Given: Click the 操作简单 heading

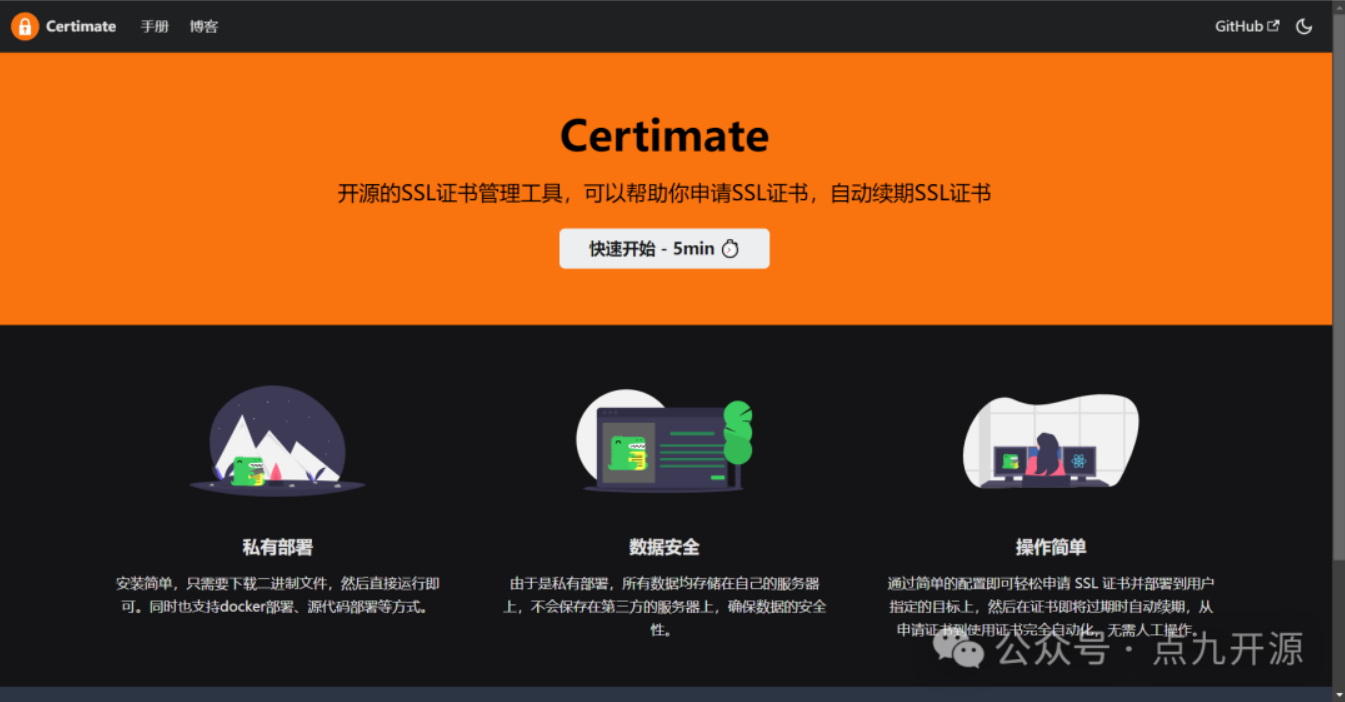Looking at the screenshot, I should [1051, 547].
